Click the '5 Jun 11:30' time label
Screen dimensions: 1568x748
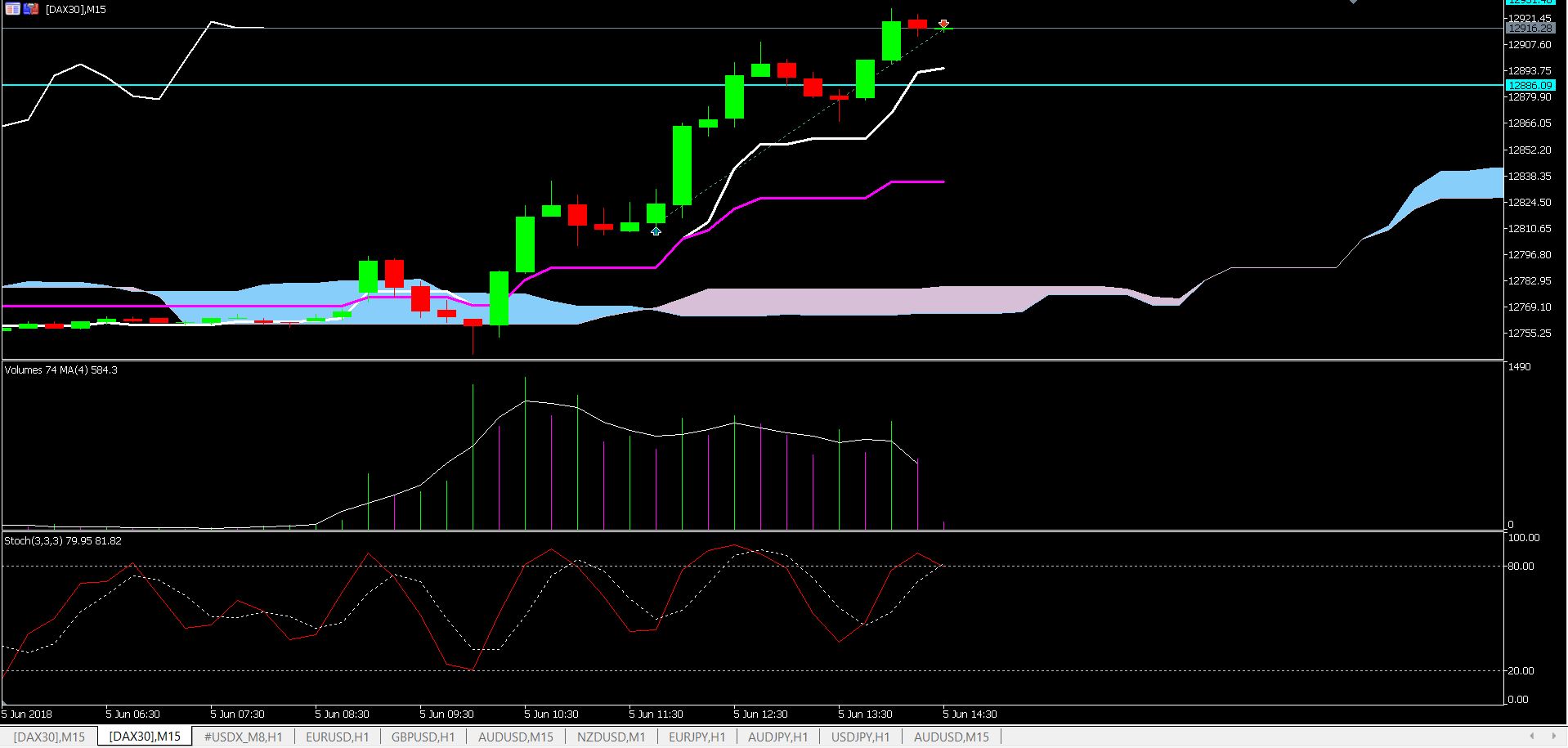656,714
